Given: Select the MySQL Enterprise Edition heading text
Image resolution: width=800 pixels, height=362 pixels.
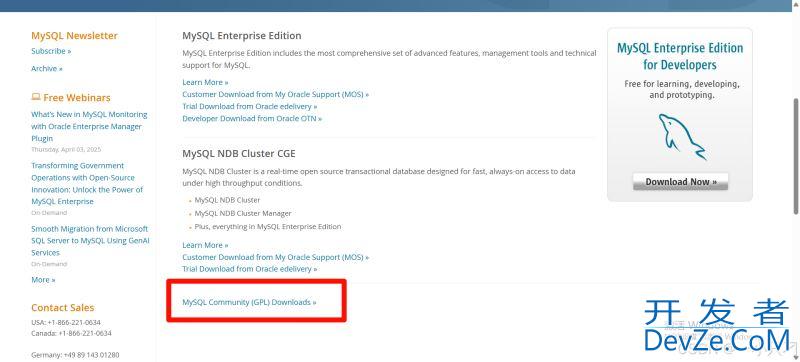Looking at the screenshot, I should tap(242, 36).
